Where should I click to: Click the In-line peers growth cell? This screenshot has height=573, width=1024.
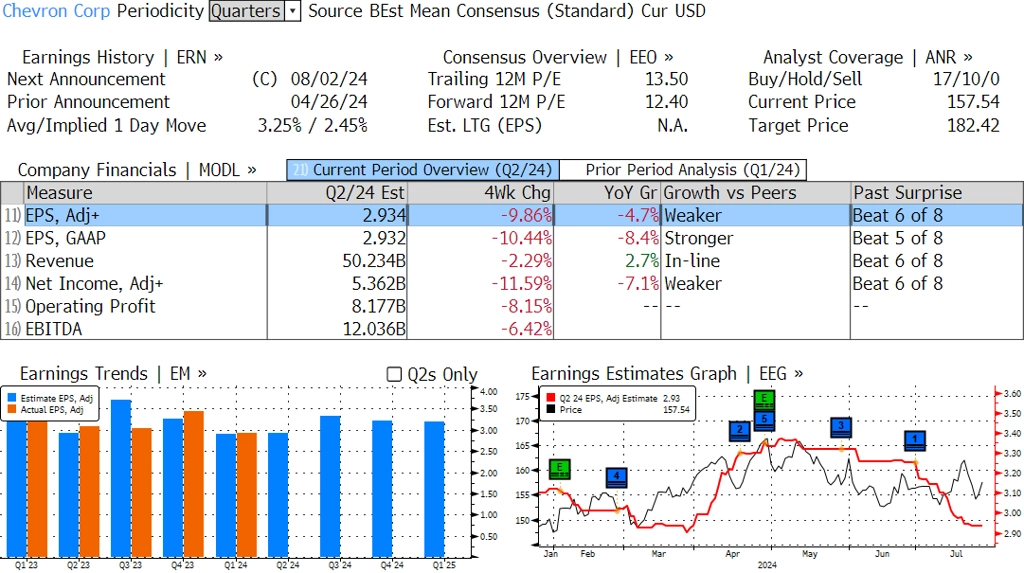point(692,261)
